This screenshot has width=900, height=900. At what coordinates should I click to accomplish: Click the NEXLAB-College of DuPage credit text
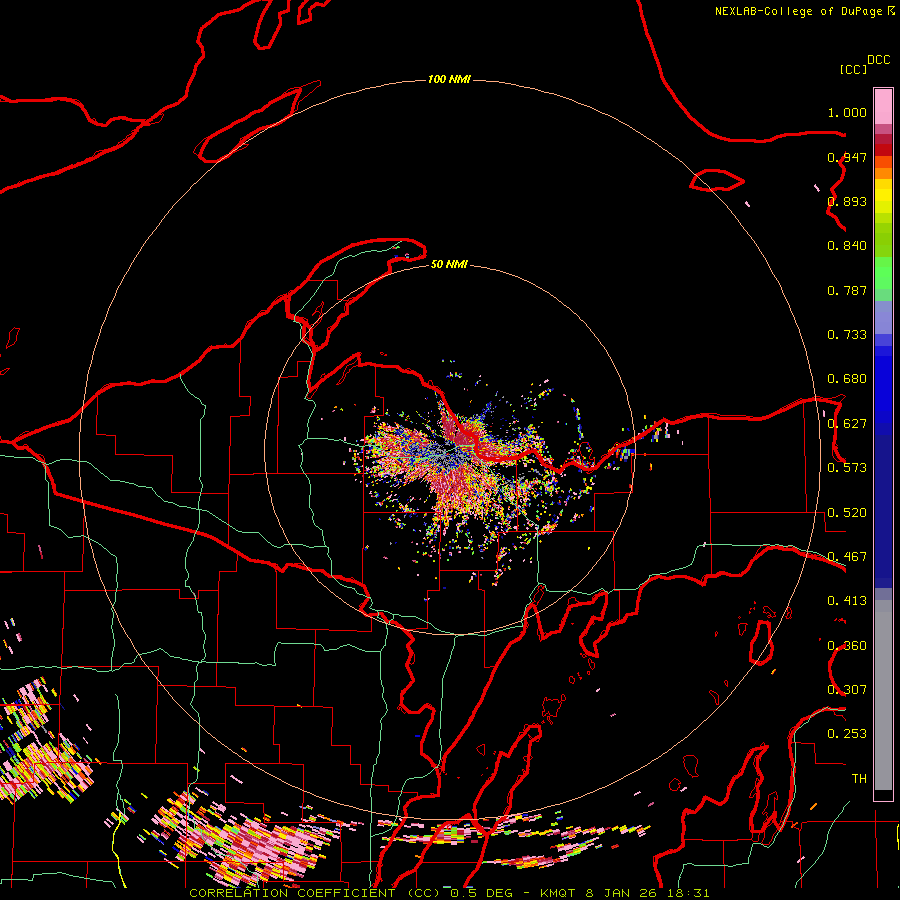[798, 11]
